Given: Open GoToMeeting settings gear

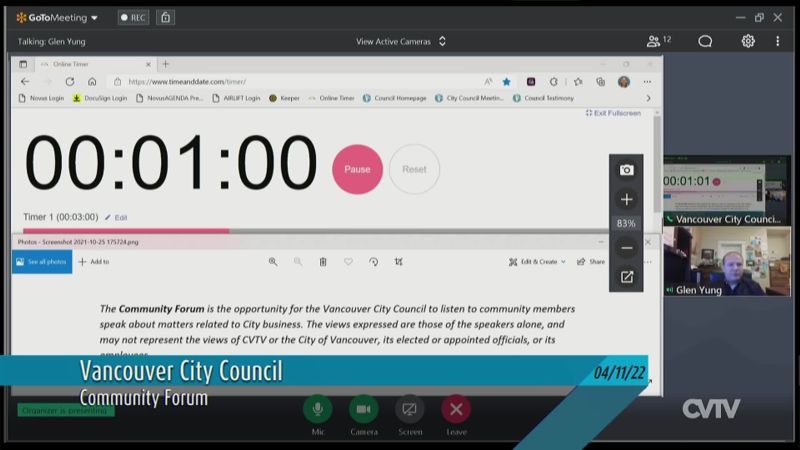Looking at the screenshot, I should [748, 41].
